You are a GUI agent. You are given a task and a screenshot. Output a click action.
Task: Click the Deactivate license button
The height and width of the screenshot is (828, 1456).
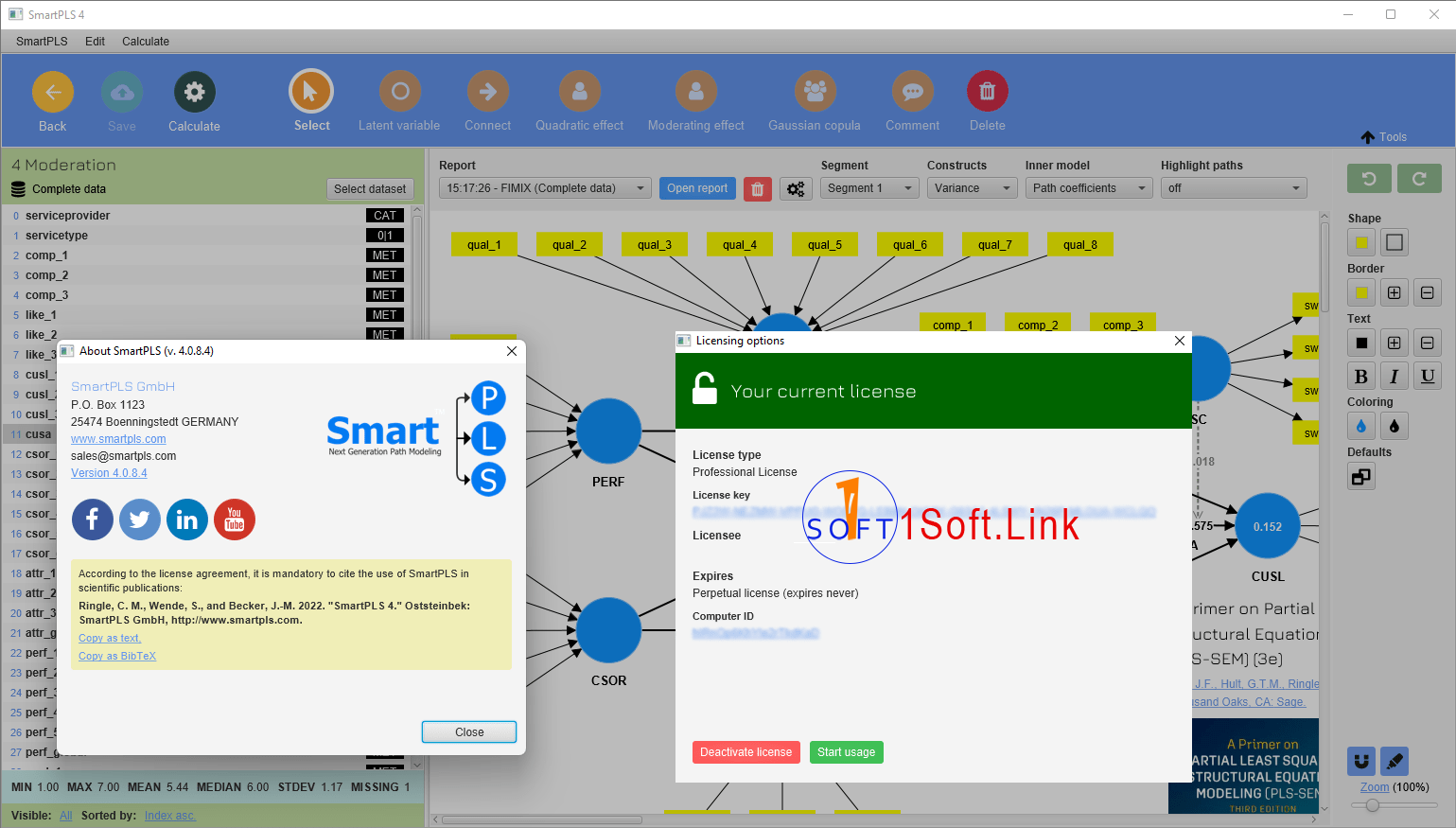(746, 752)
